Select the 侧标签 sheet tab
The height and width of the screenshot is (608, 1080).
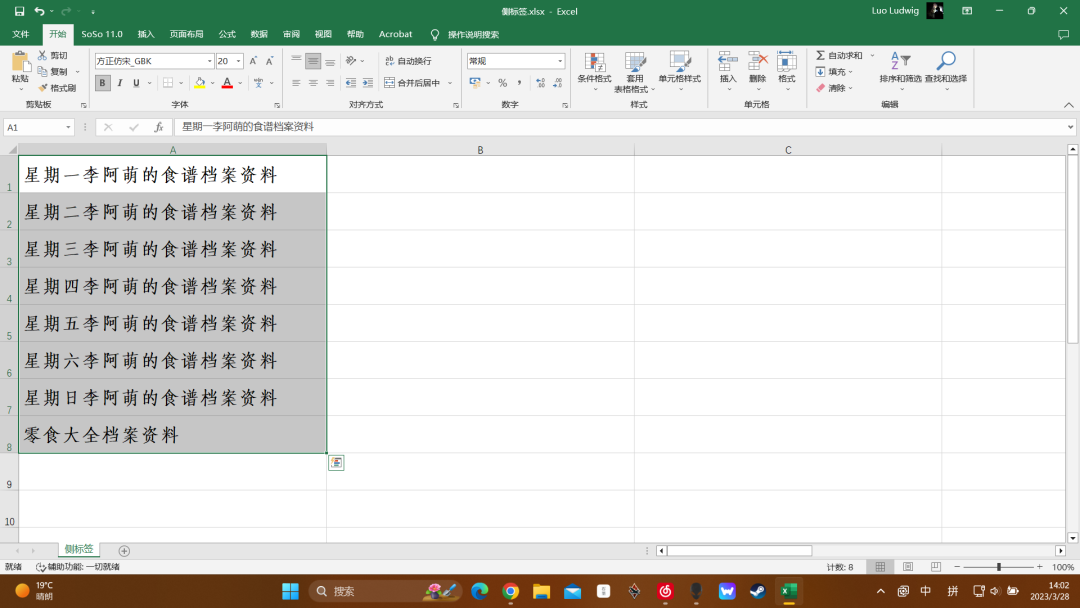tap(79, 549)
